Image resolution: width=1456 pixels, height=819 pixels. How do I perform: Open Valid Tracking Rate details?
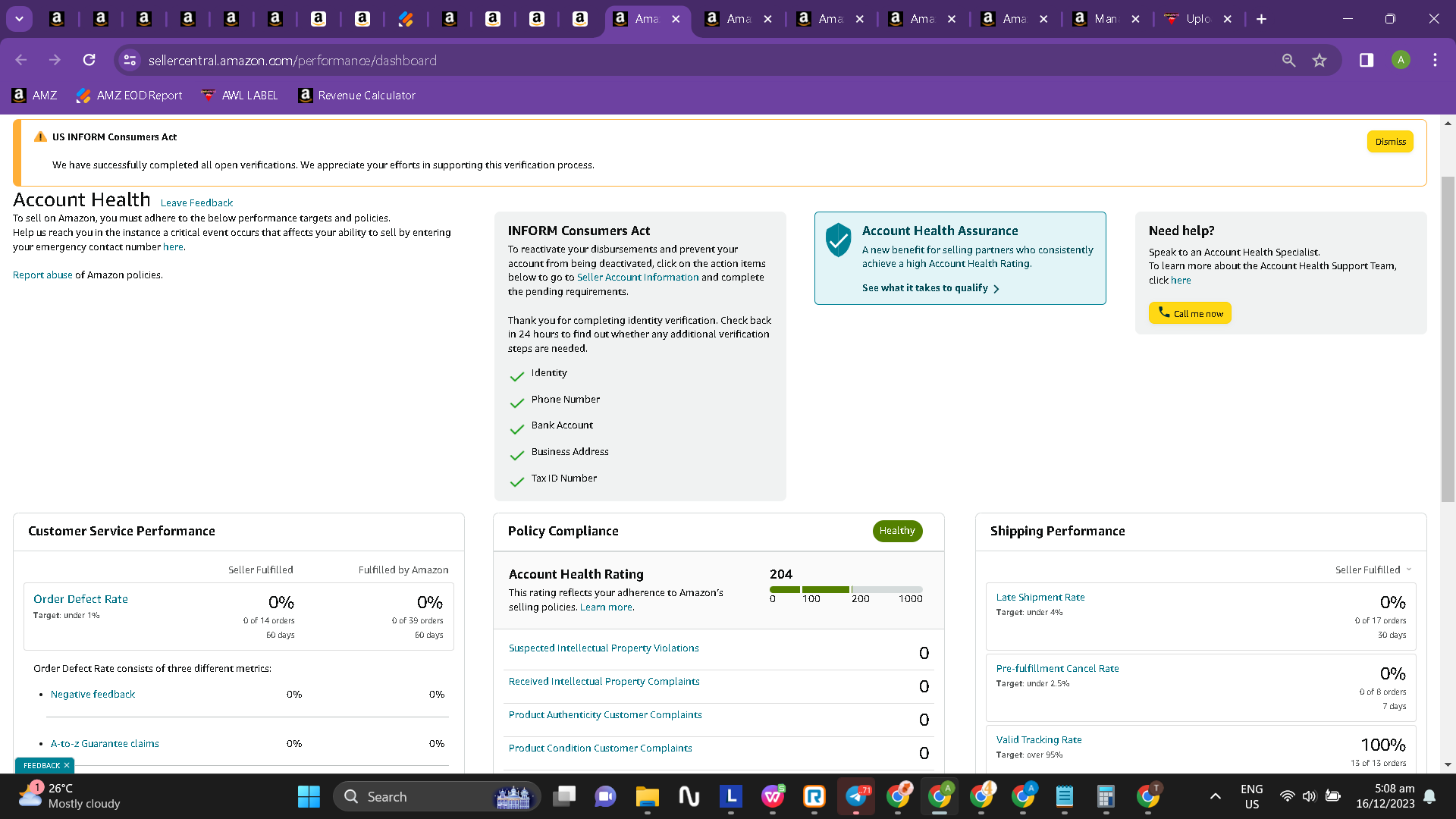[x=1039, y=740]
